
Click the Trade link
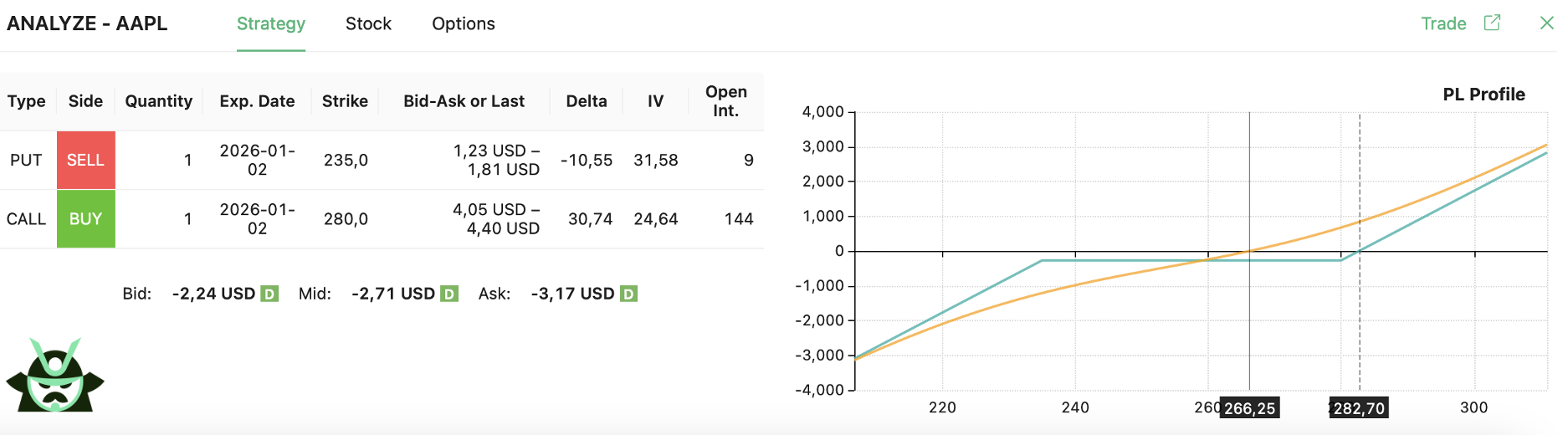1443,23
